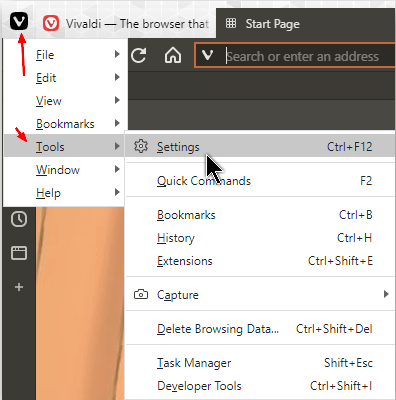This screenshot has width=396, height=400.
Task: Click the Vivaldi menu button in the top-left corner
Action: click(19, 21)
